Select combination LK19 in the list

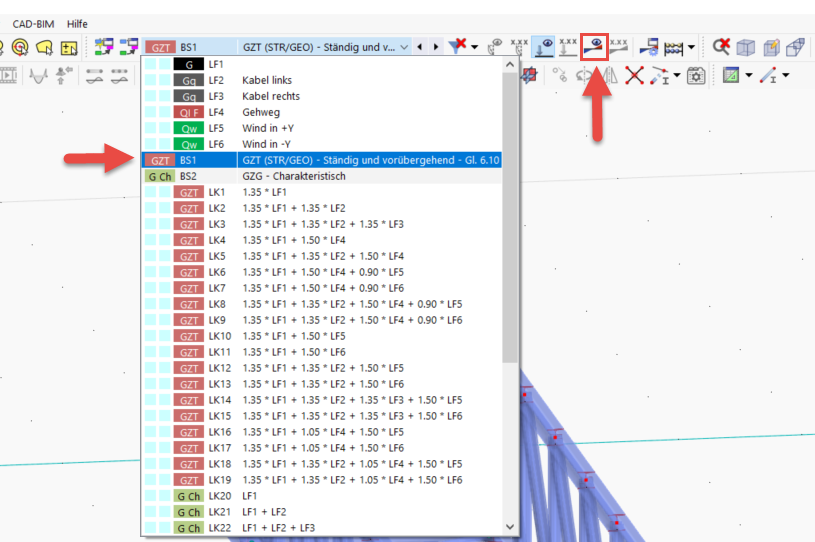tap(322, 480)
